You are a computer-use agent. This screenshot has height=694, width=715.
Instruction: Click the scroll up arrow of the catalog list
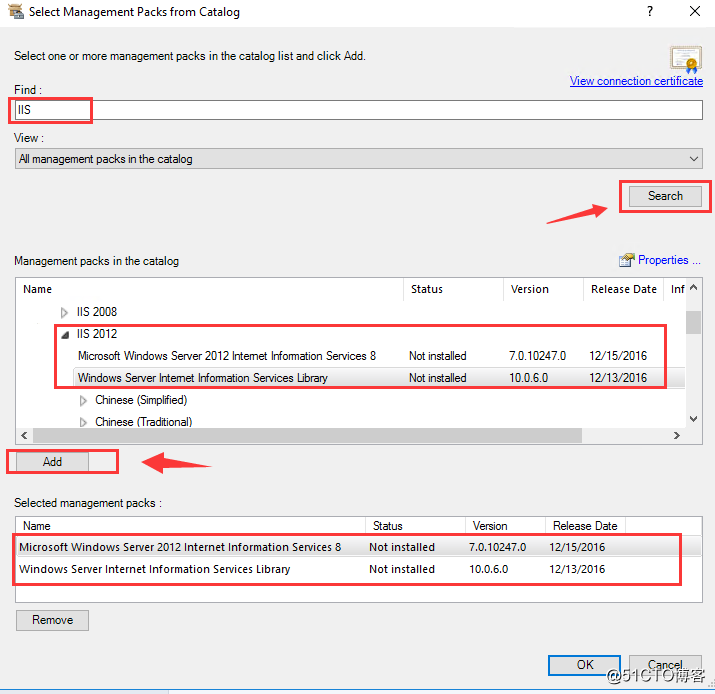(x=694, y=288)
